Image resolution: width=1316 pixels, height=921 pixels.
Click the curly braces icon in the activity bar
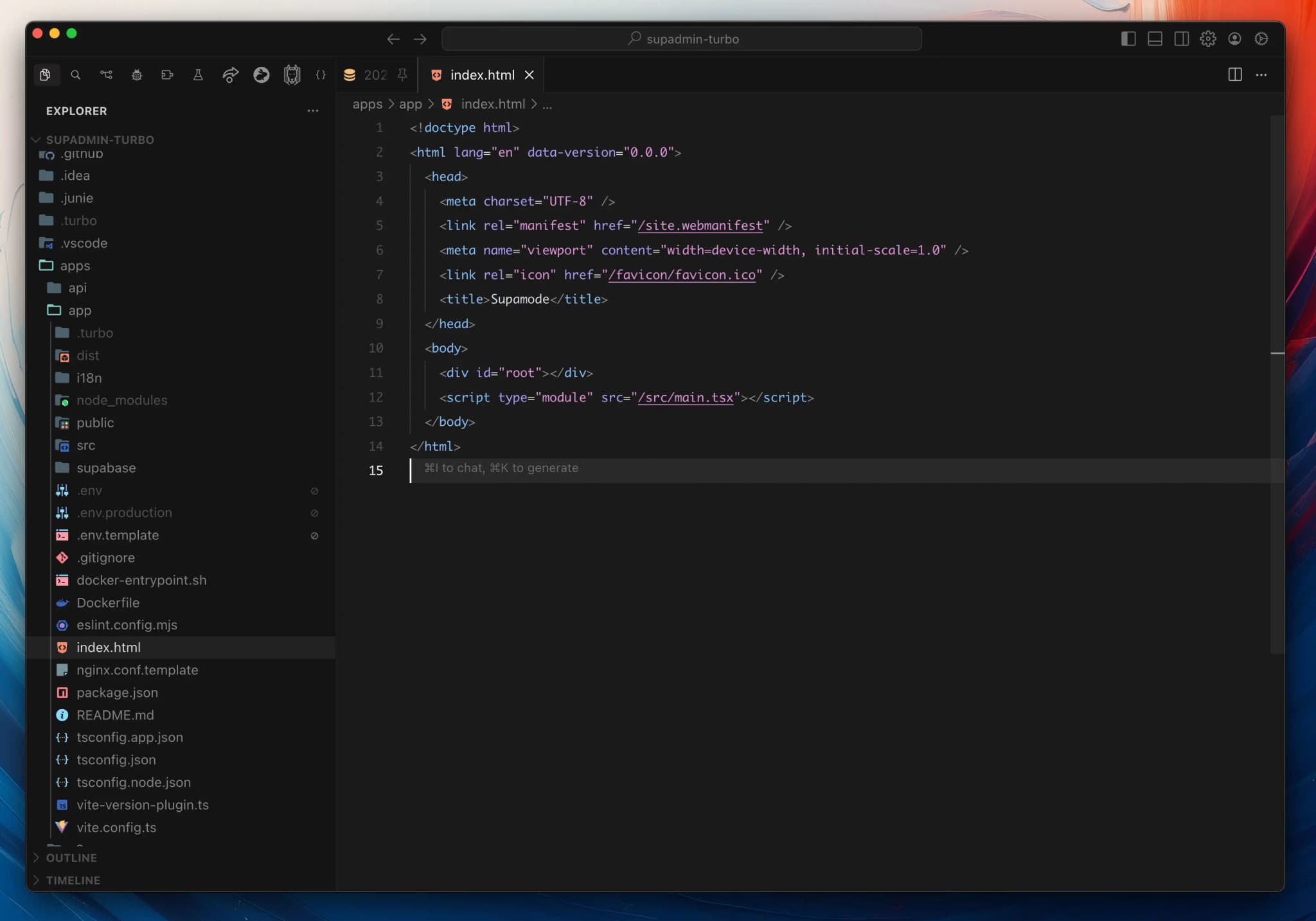click(x=321, y=75)
